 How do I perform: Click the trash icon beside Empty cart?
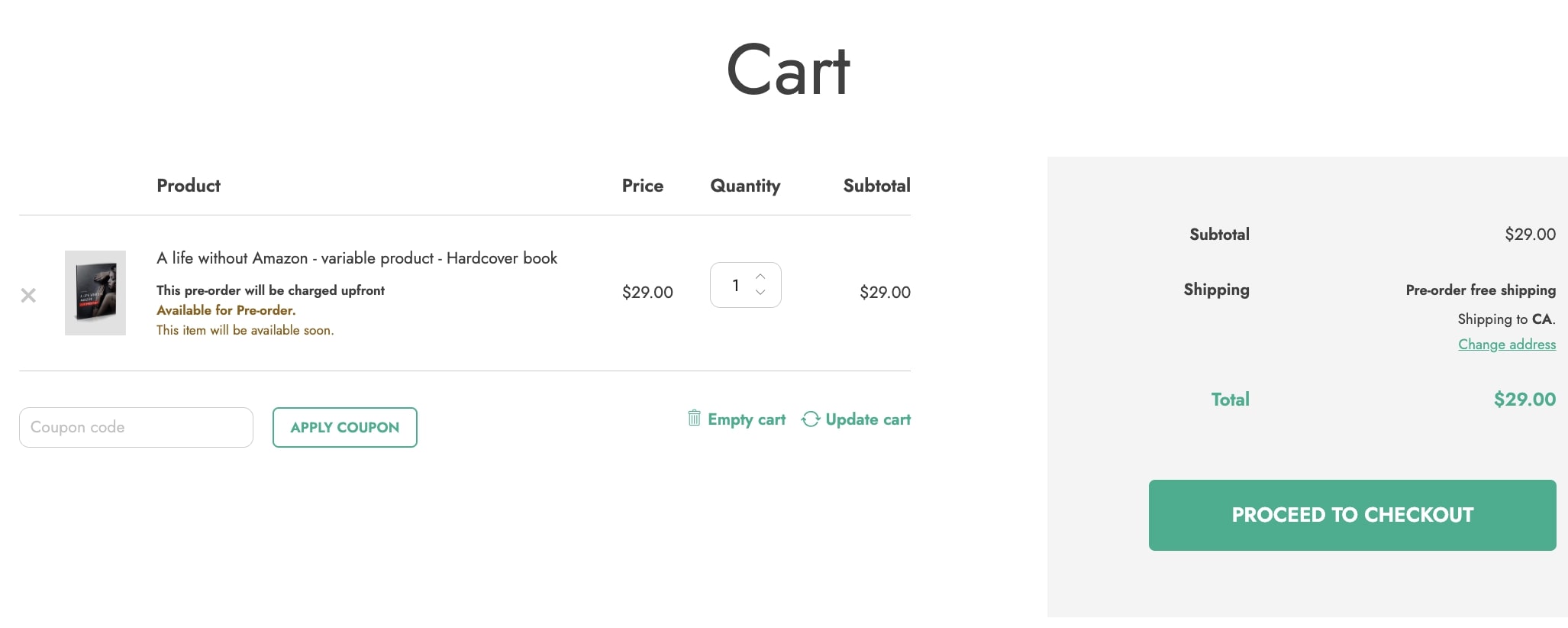tap(694, 418)
